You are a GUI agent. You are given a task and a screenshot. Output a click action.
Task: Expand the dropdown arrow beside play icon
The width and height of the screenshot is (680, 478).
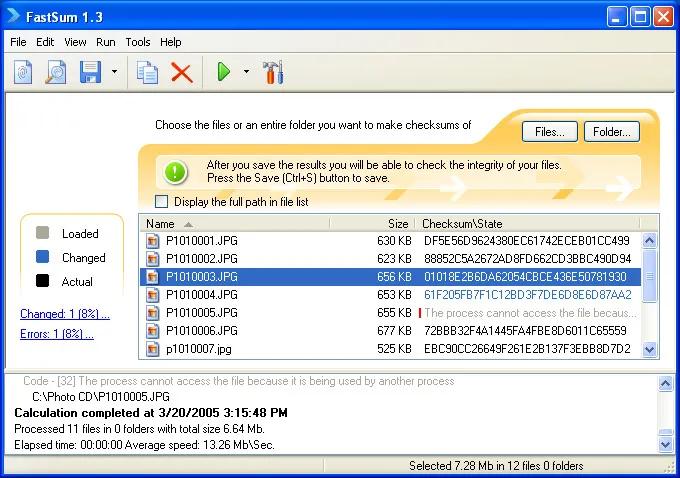(246, 72)
